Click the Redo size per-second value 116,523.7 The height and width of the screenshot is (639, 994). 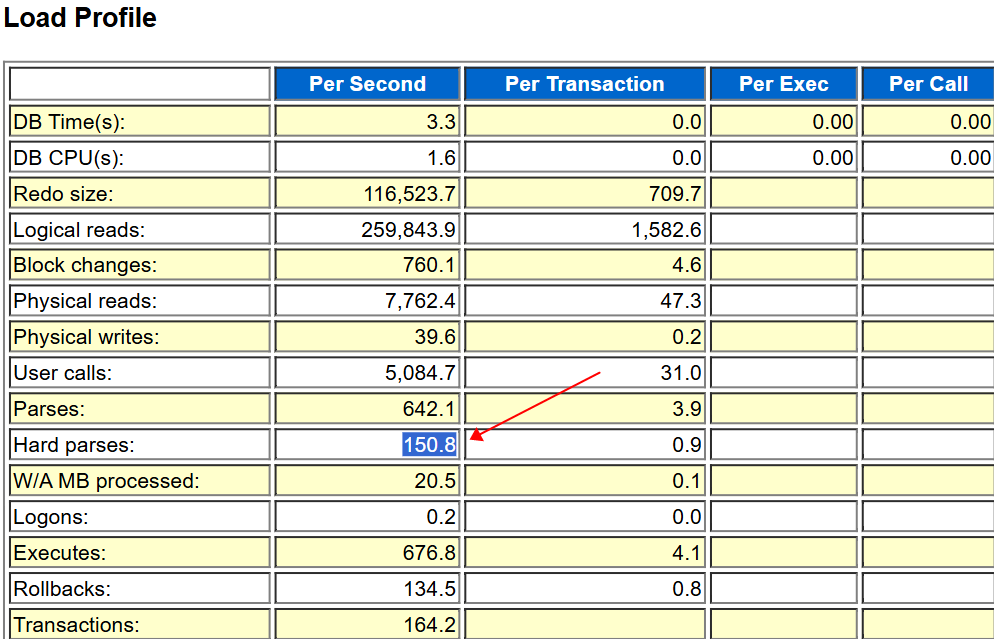coord(409,194)
